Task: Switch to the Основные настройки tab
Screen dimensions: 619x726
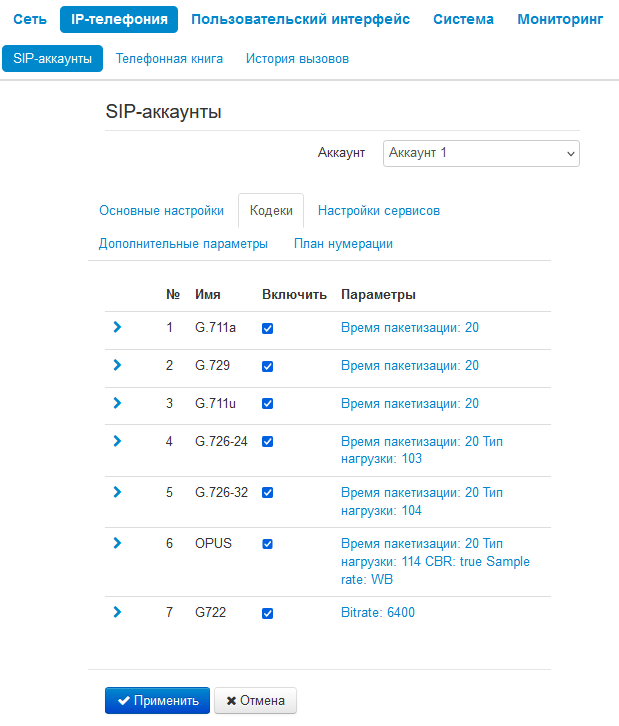Action: pos(161,211)
